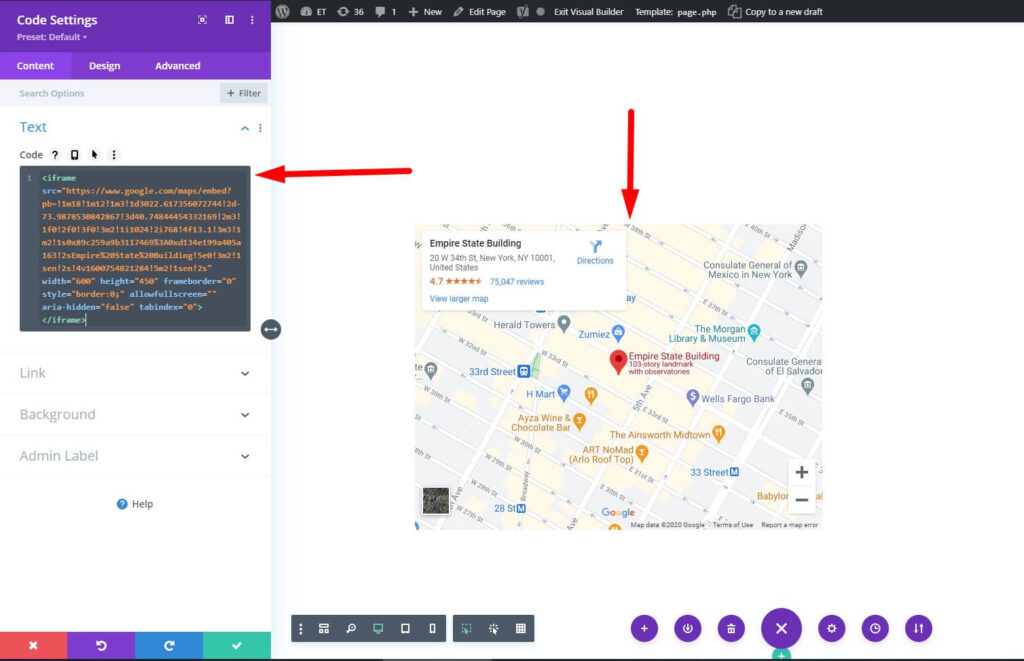Click Copy to a new draft
This screenshot has width=1024, height=661.
[775, 12]
